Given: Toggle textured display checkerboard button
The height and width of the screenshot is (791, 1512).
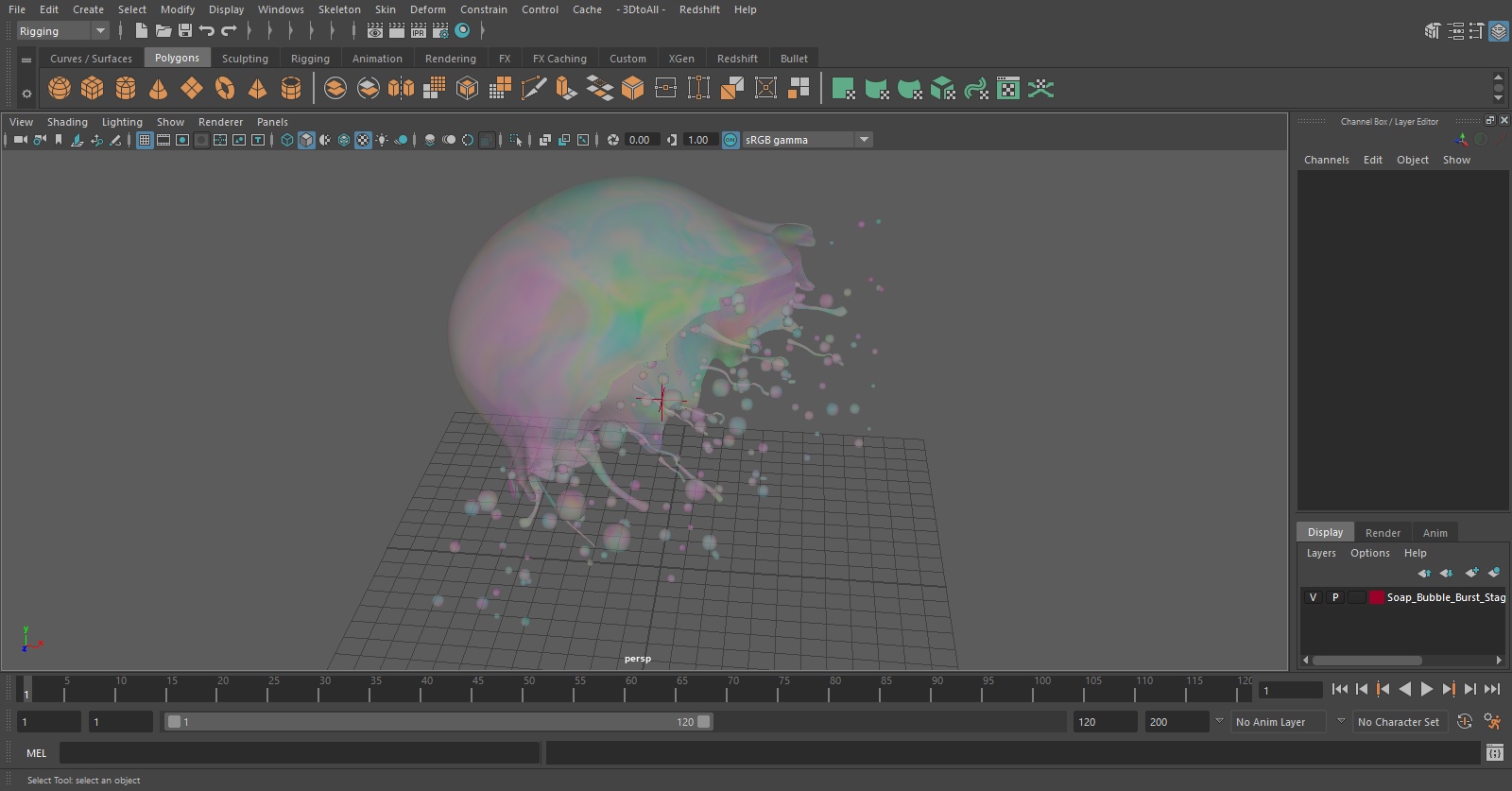Looking at the screenshot, I should point(363,140).
